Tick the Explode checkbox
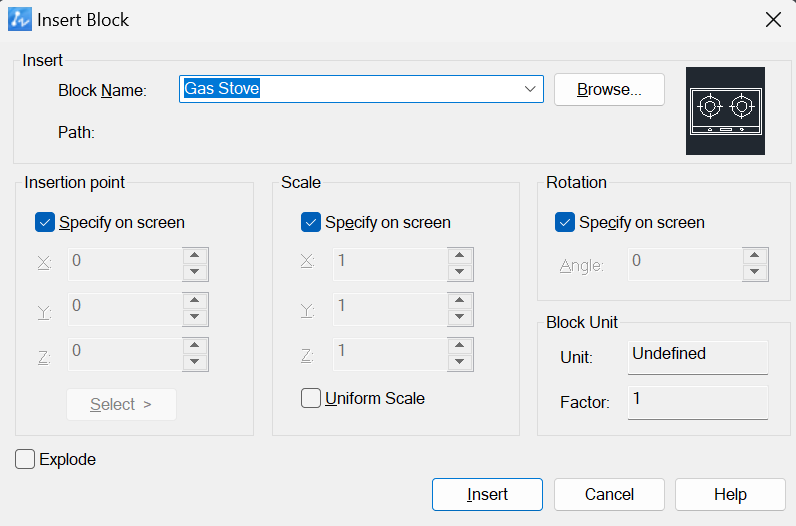796x526 pixels. (x=25, y=459)
